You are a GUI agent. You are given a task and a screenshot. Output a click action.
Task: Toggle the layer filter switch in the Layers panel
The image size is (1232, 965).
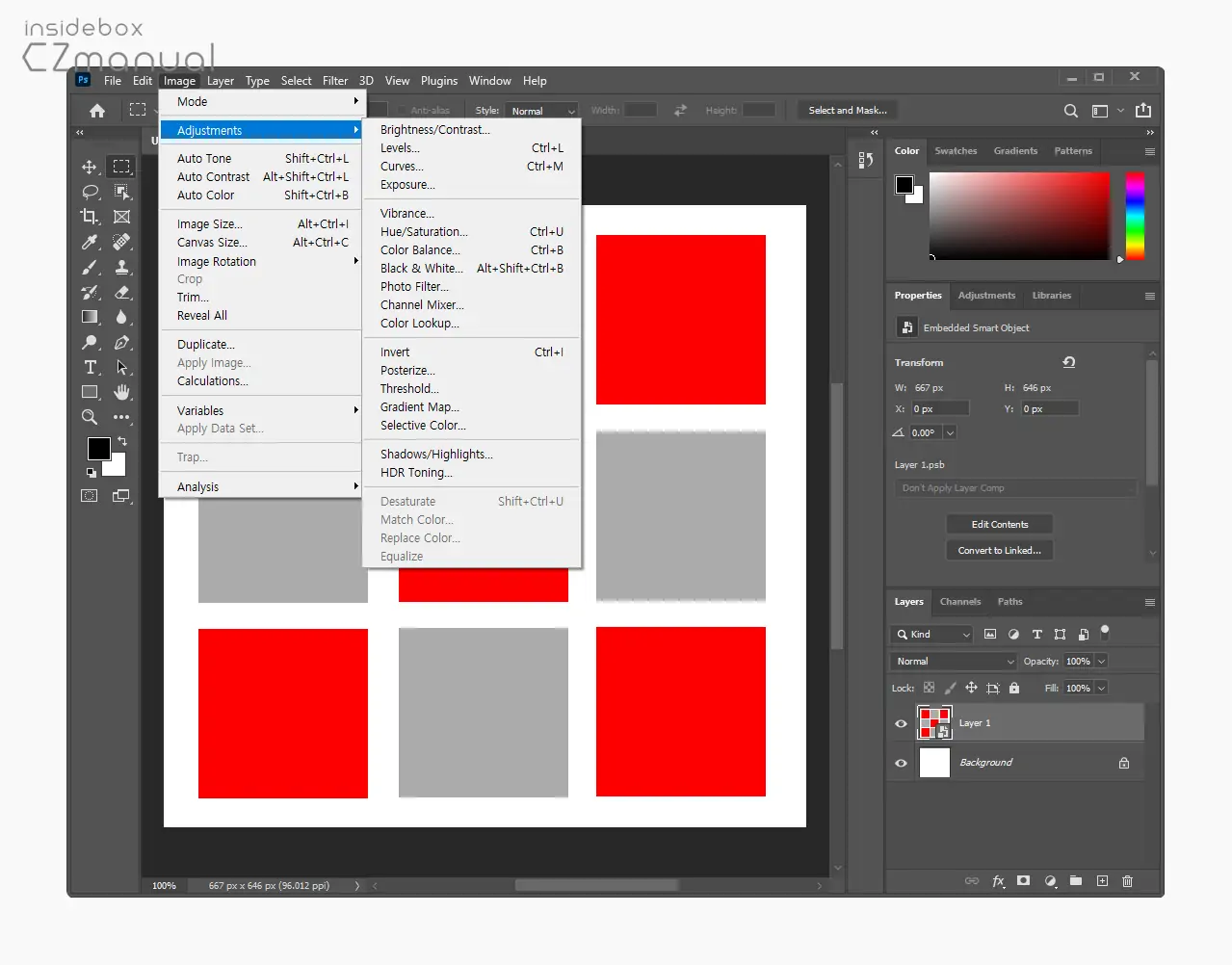pyautogui.click(x=1105, y=633)
